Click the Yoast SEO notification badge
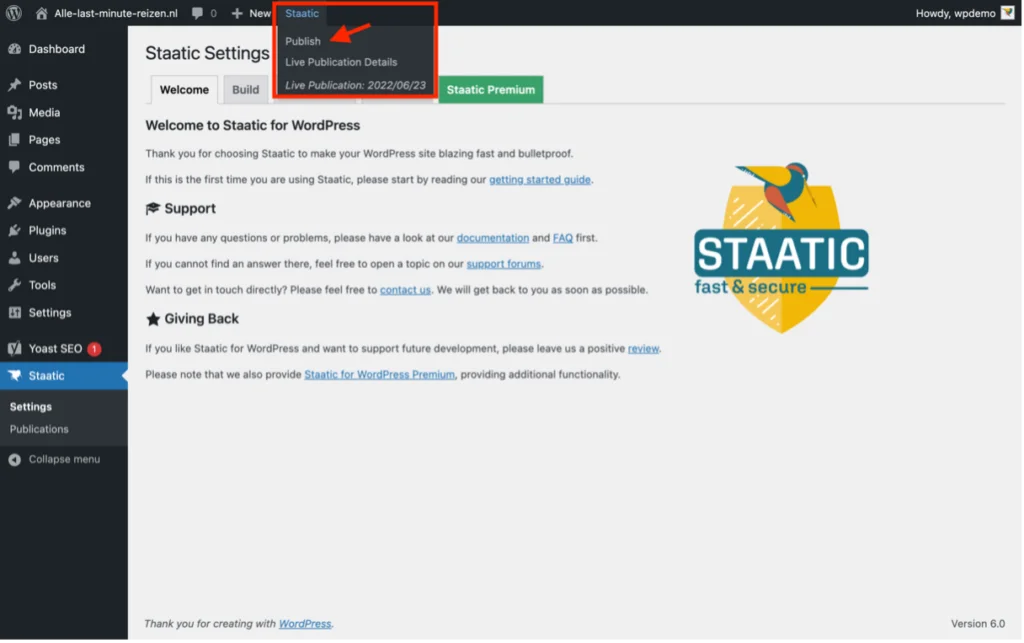Image resolution: width=1024 pixels, height=643 pixels. (x=94, y=349)
